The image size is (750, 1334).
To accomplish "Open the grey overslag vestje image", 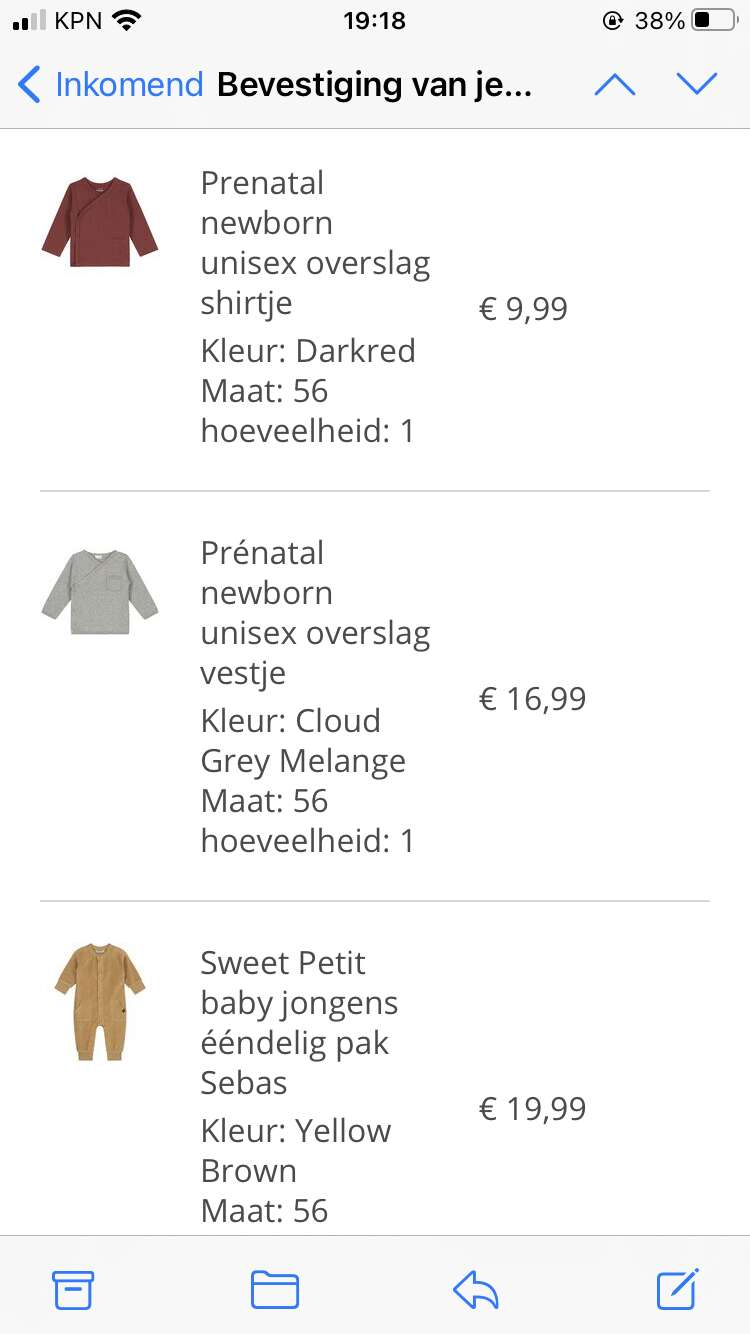I will tap(100, 591).
